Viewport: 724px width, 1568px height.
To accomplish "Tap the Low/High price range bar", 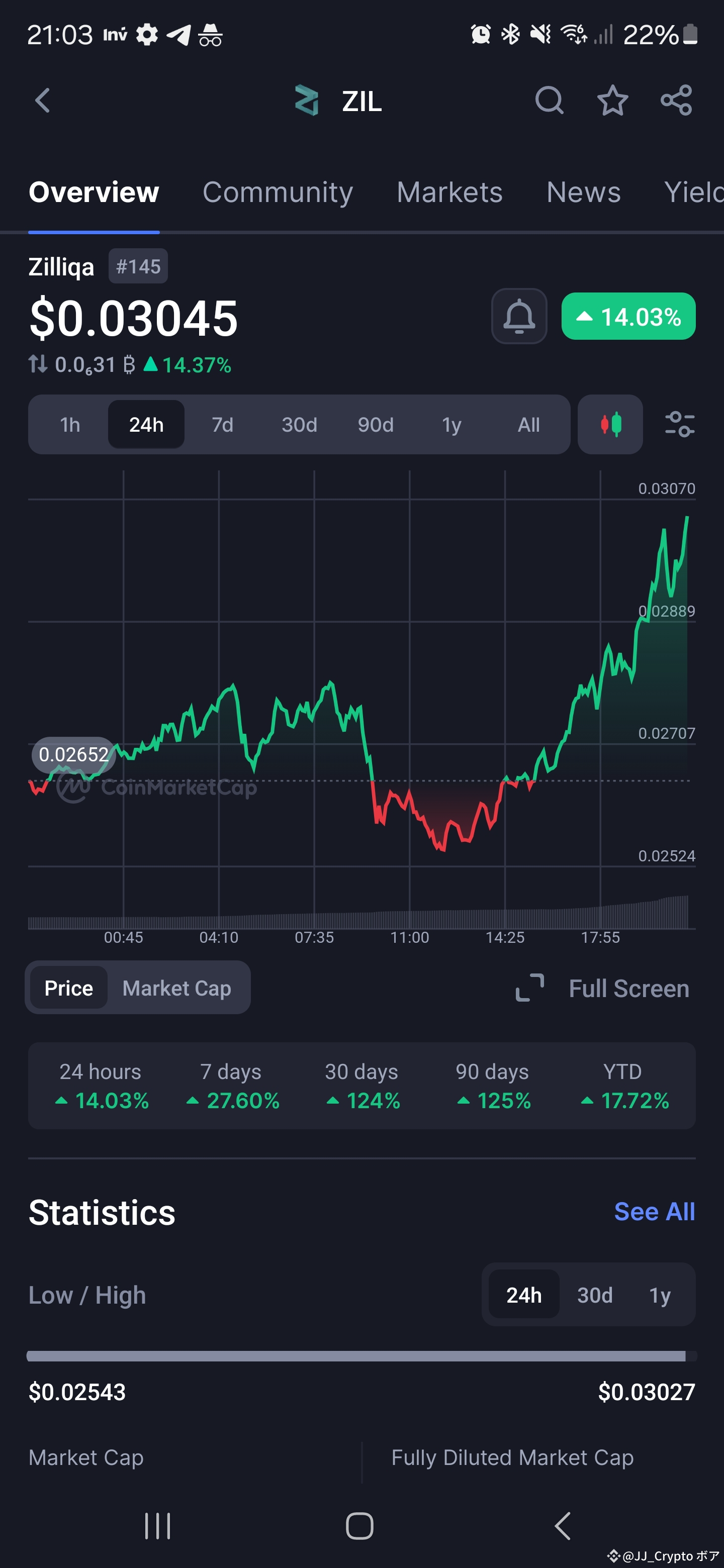I will 361,1355.
